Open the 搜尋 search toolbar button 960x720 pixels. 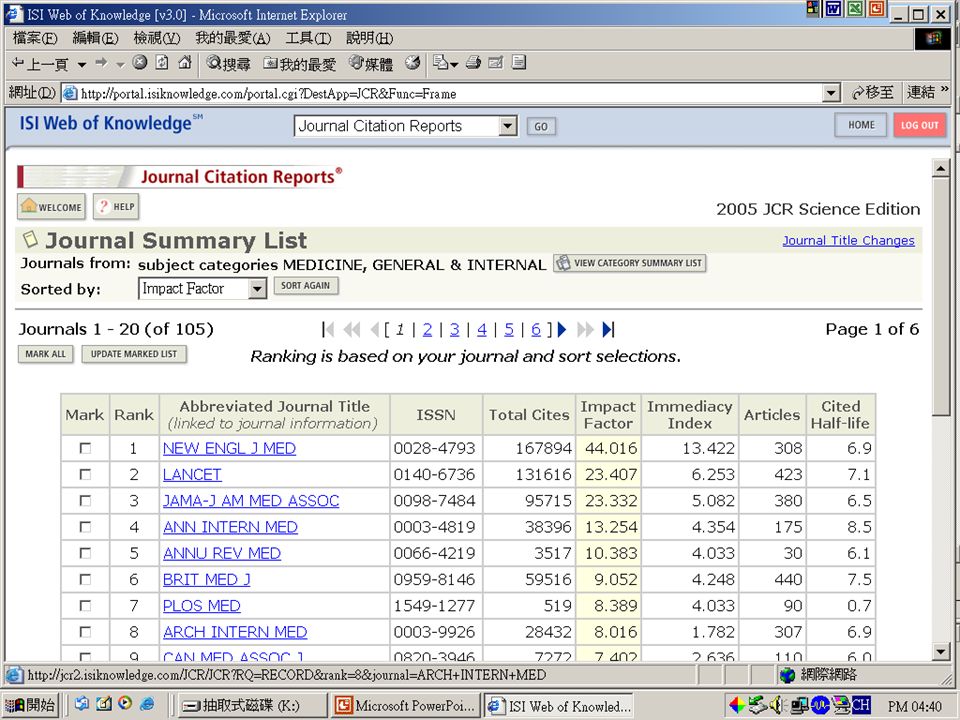click(x=228, y=63)
